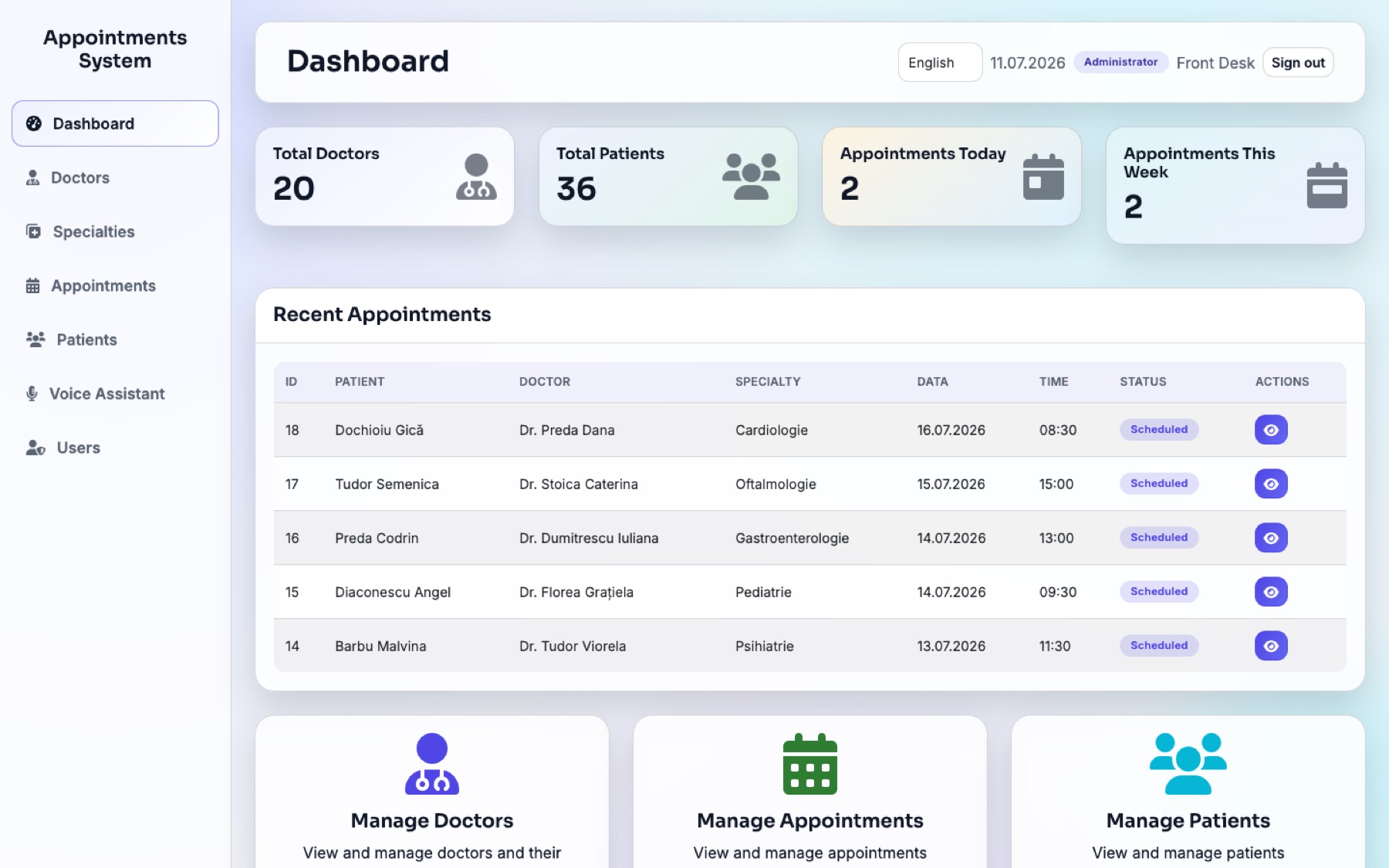View appointment 14 for Barbu Malvina
The image size is (1389, 868).
click(x=1271, y=646)
